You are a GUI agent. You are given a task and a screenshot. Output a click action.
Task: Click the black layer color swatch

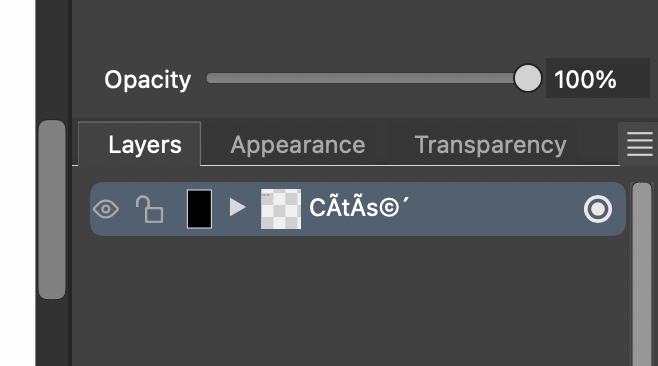coord(199,209)
